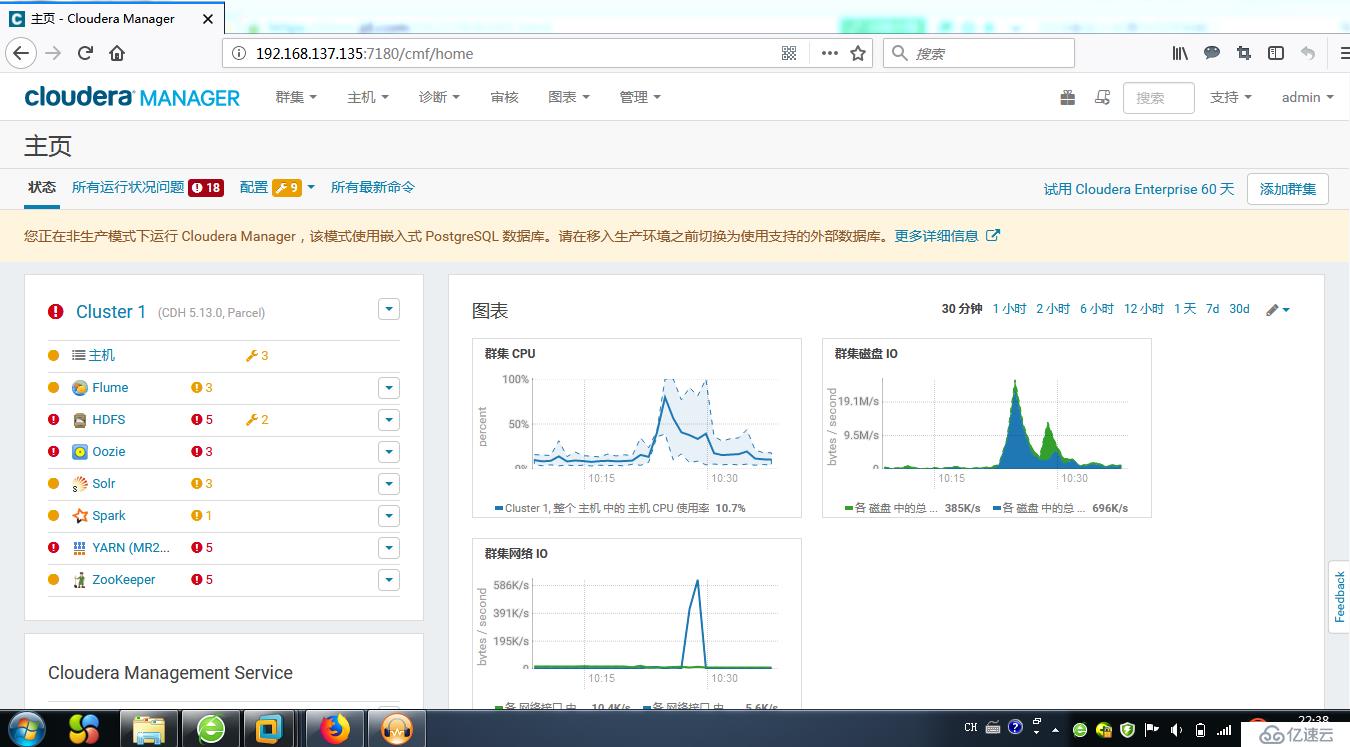Reload the page with the refresh icon

(85, 53)
